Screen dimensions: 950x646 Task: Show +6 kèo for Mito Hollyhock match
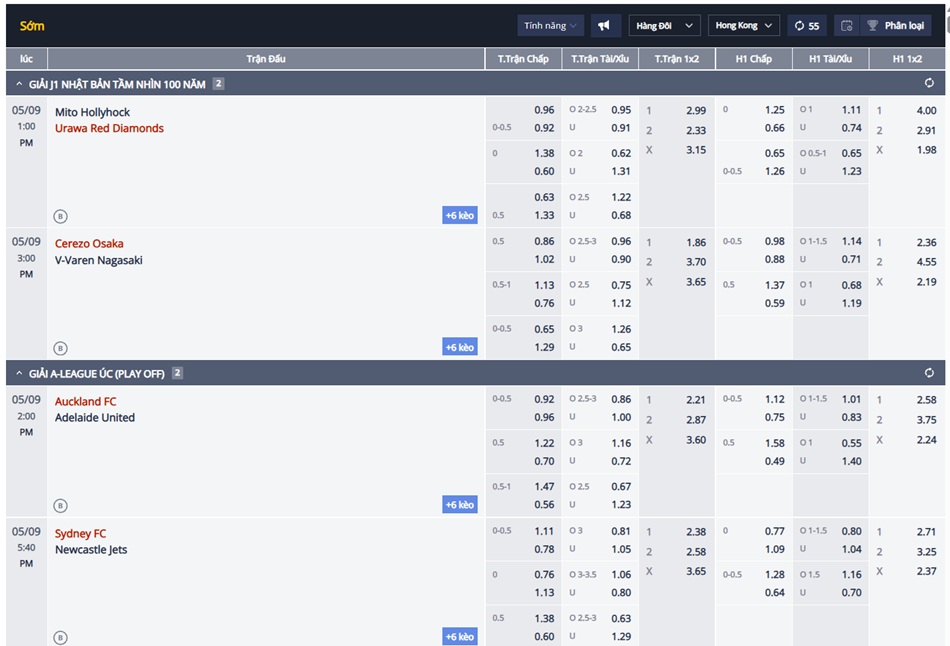point(460,215)
